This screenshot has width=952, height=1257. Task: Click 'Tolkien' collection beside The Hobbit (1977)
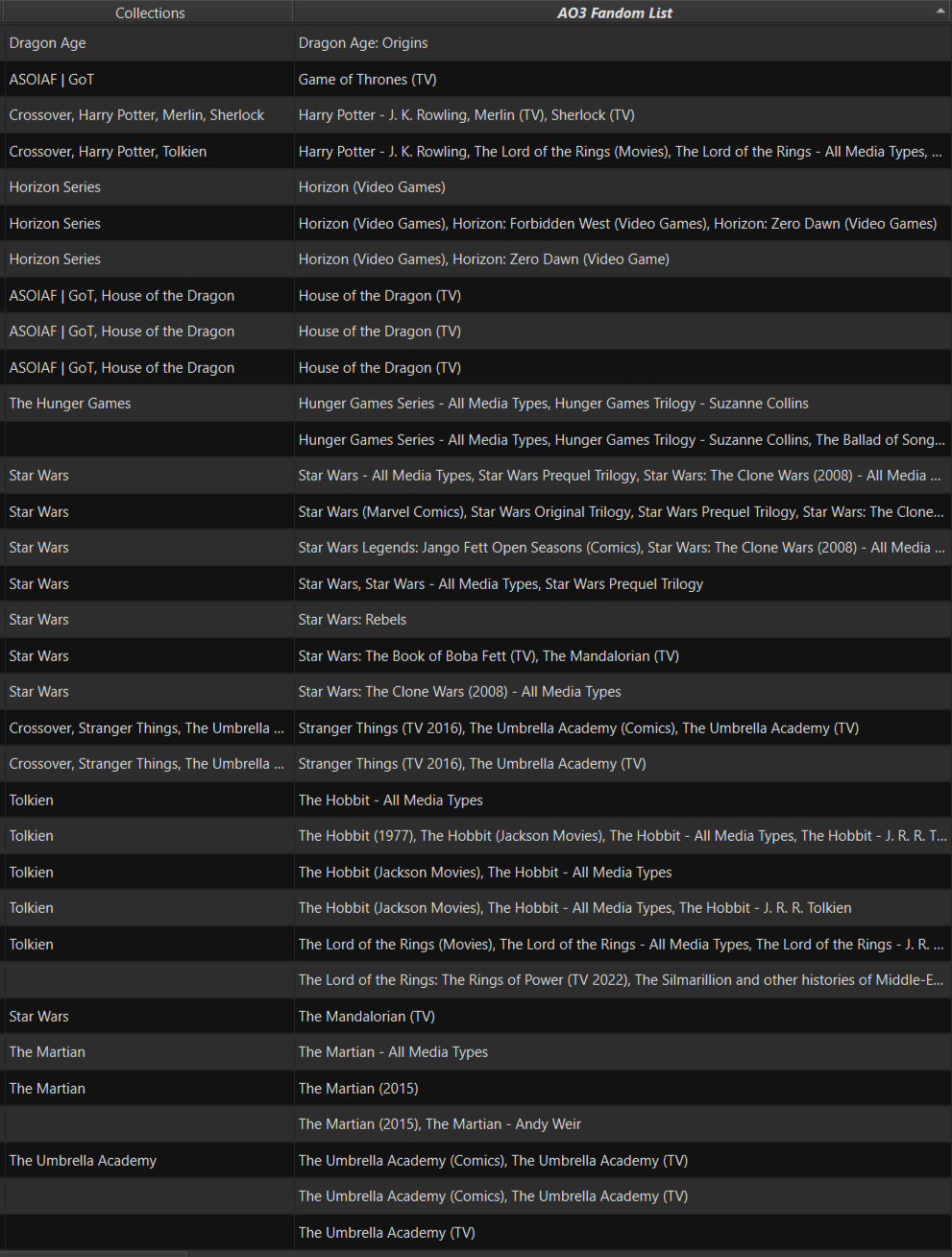coord(149,836)
